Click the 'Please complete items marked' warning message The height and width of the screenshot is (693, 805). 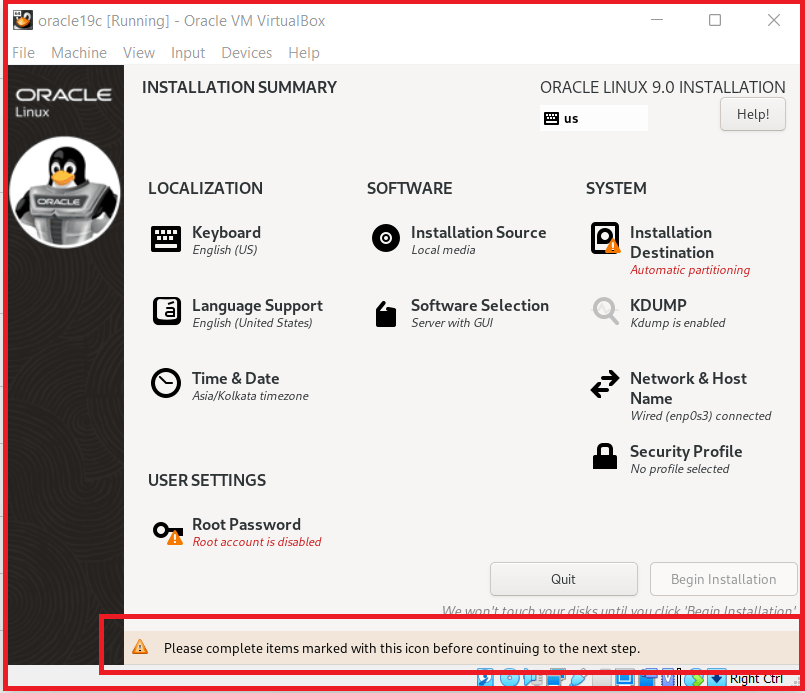(x=402, y=648)
